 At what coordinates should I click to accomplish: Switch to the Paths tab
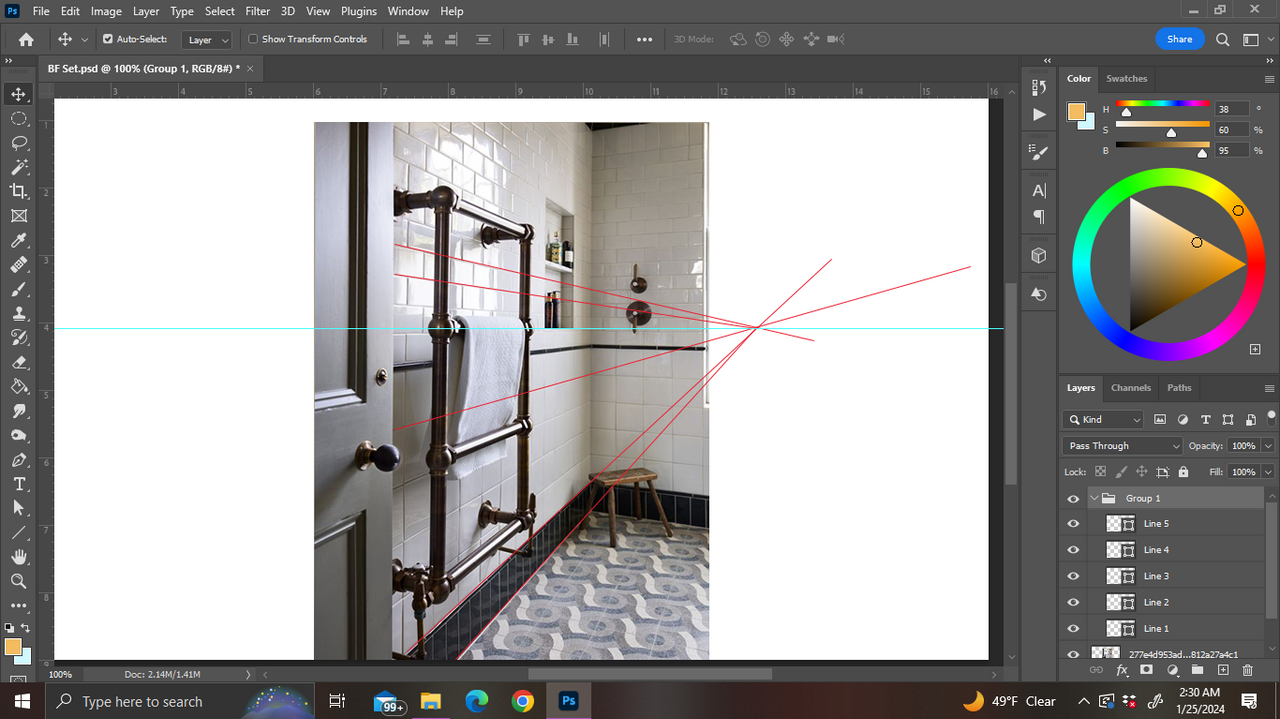1179,388
